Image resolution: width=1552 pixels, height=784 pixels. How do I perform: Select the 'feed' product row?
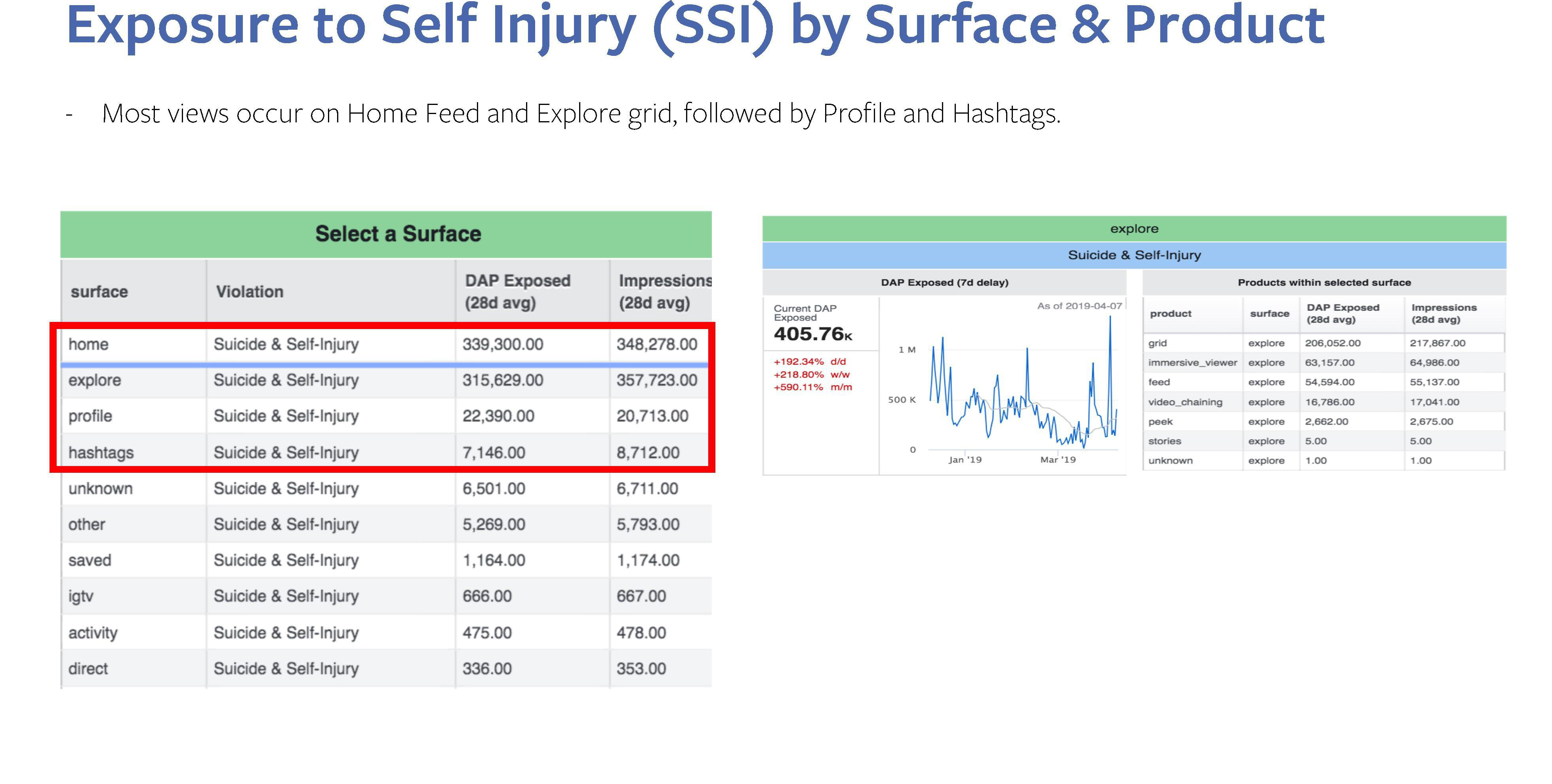1324,382
